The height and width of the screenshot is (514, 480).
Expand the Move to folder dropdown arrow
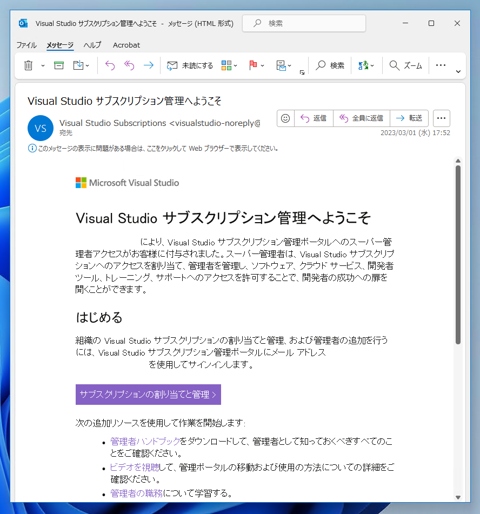87,66
